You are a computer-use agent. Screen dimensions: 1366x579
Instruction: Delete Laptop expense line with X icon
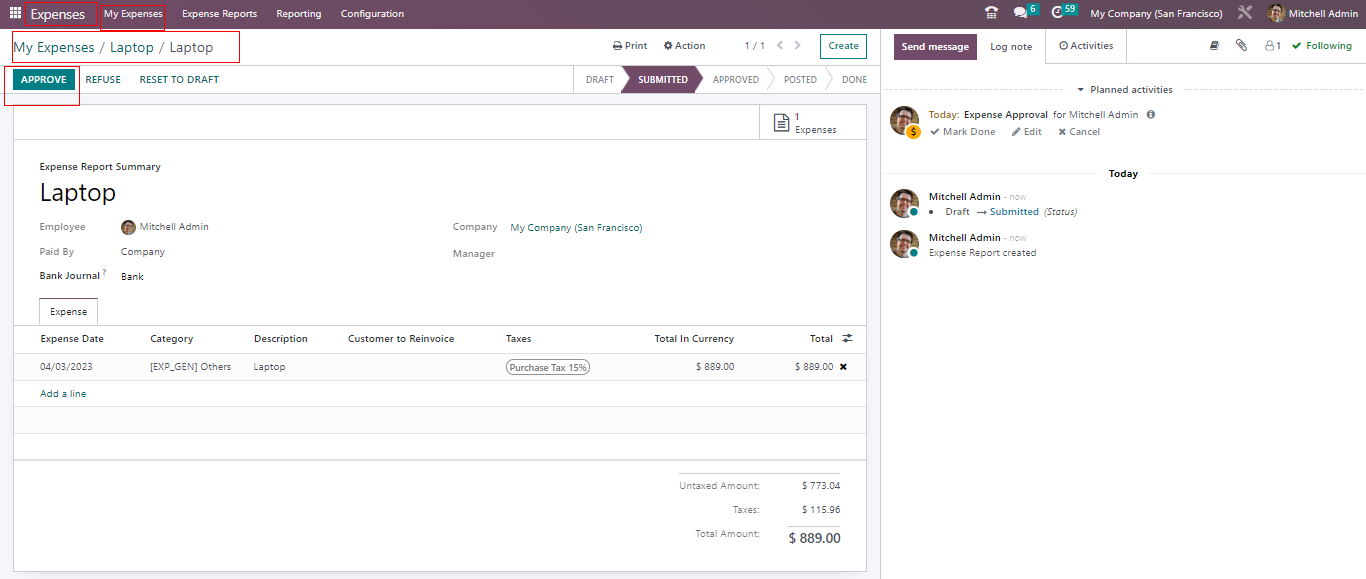(x=843, y=367)
